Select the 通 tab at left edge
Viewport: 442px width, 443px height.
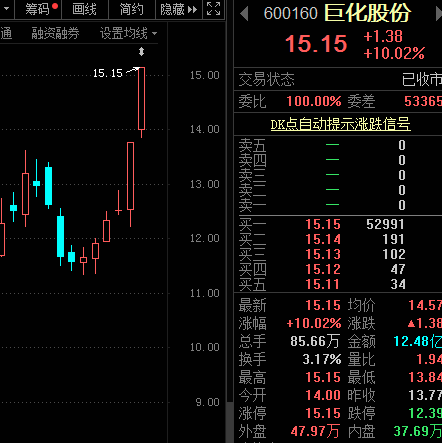click(6, 33)
